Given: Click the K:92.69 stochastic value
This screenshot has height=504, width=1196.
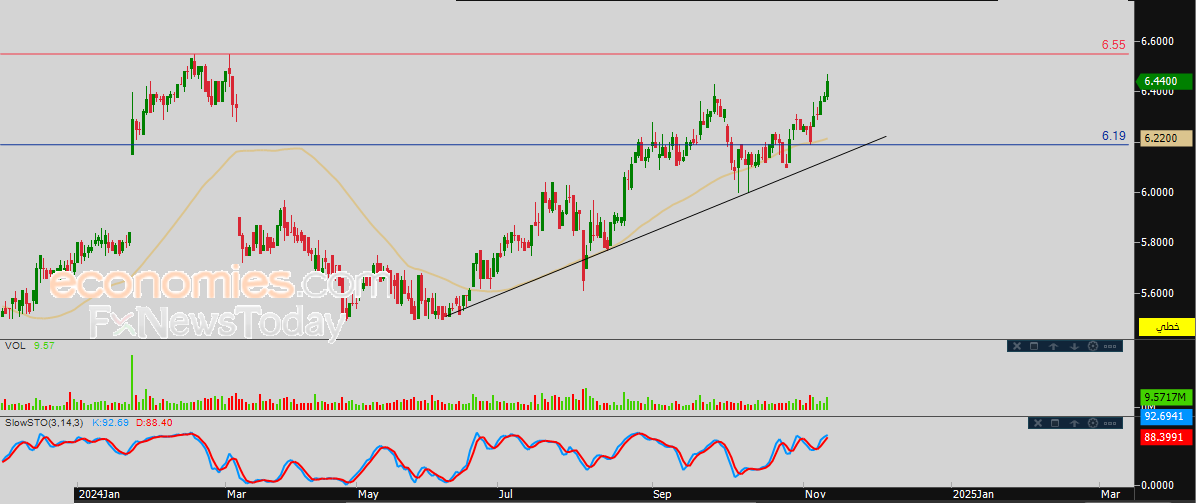Looking at the screenshot, I should 111,422.
